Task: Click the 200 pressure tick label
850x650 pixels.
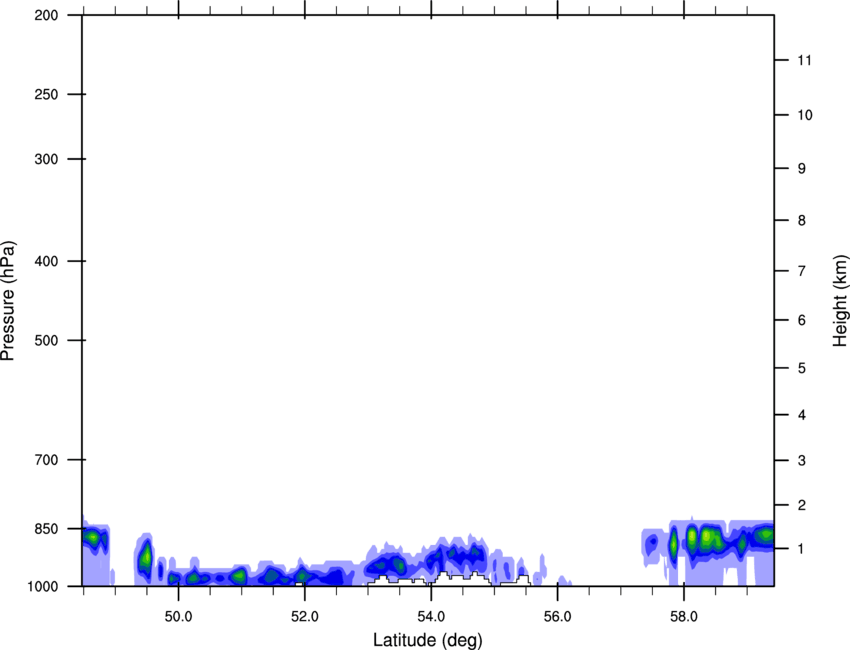Action: [x=46, y=15]
